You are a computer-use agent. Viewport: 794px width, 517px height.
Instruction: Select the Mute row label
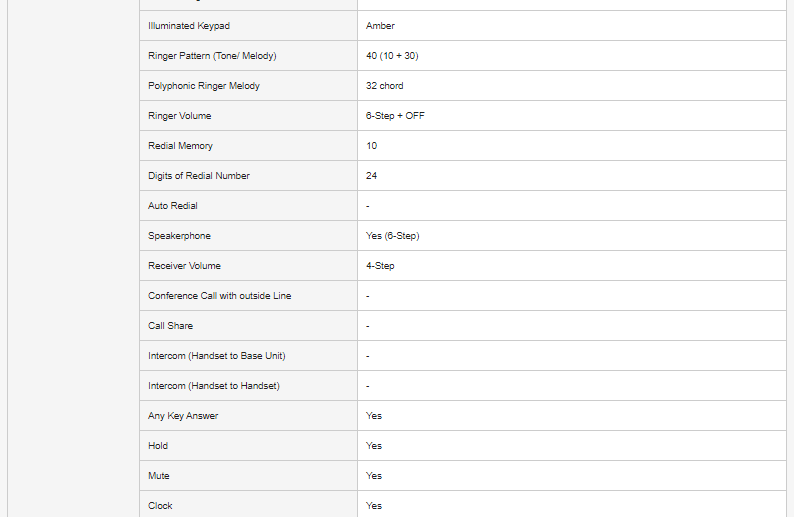pos(159,476)
